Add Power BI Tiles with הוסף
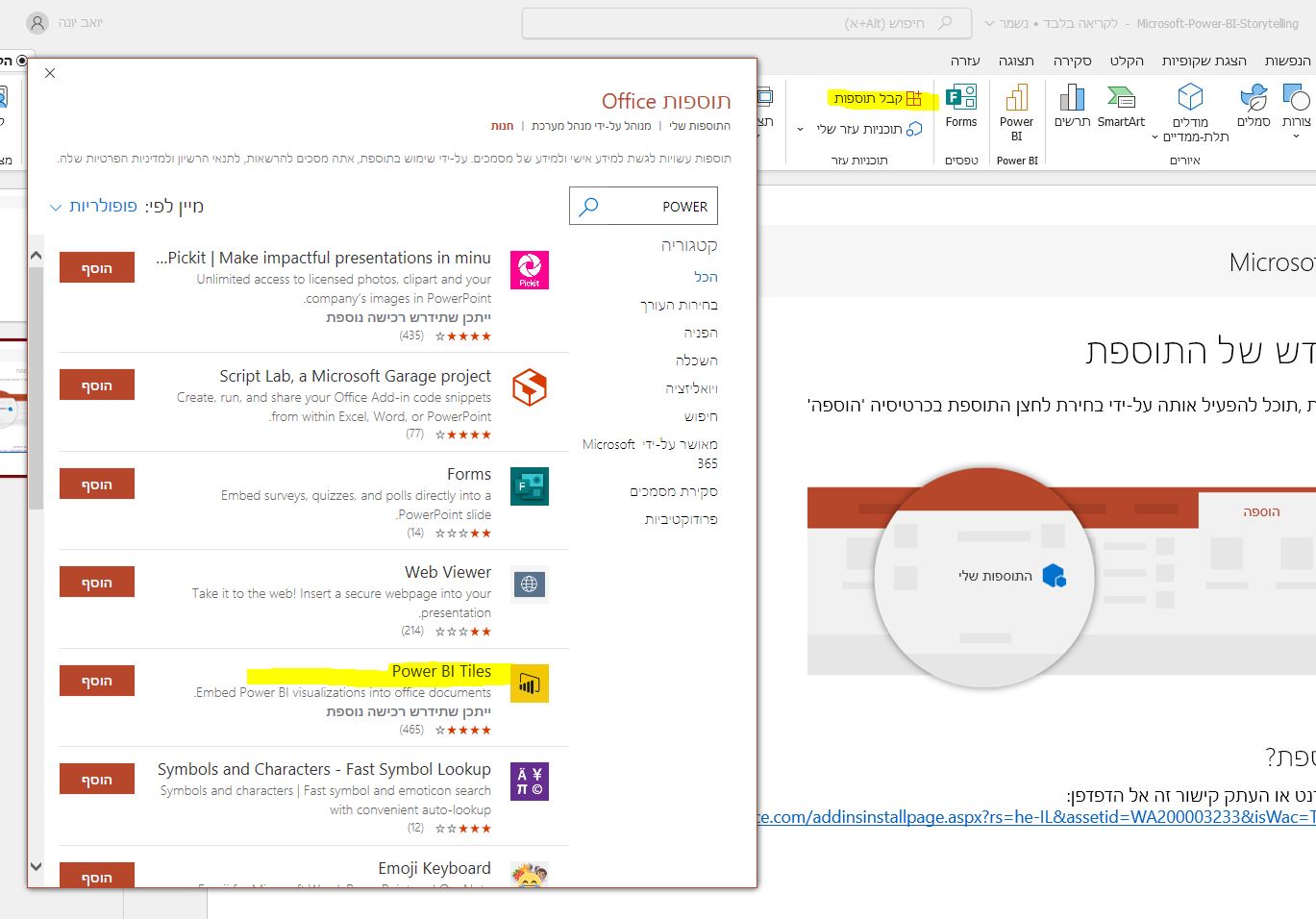 click(97, 681)
